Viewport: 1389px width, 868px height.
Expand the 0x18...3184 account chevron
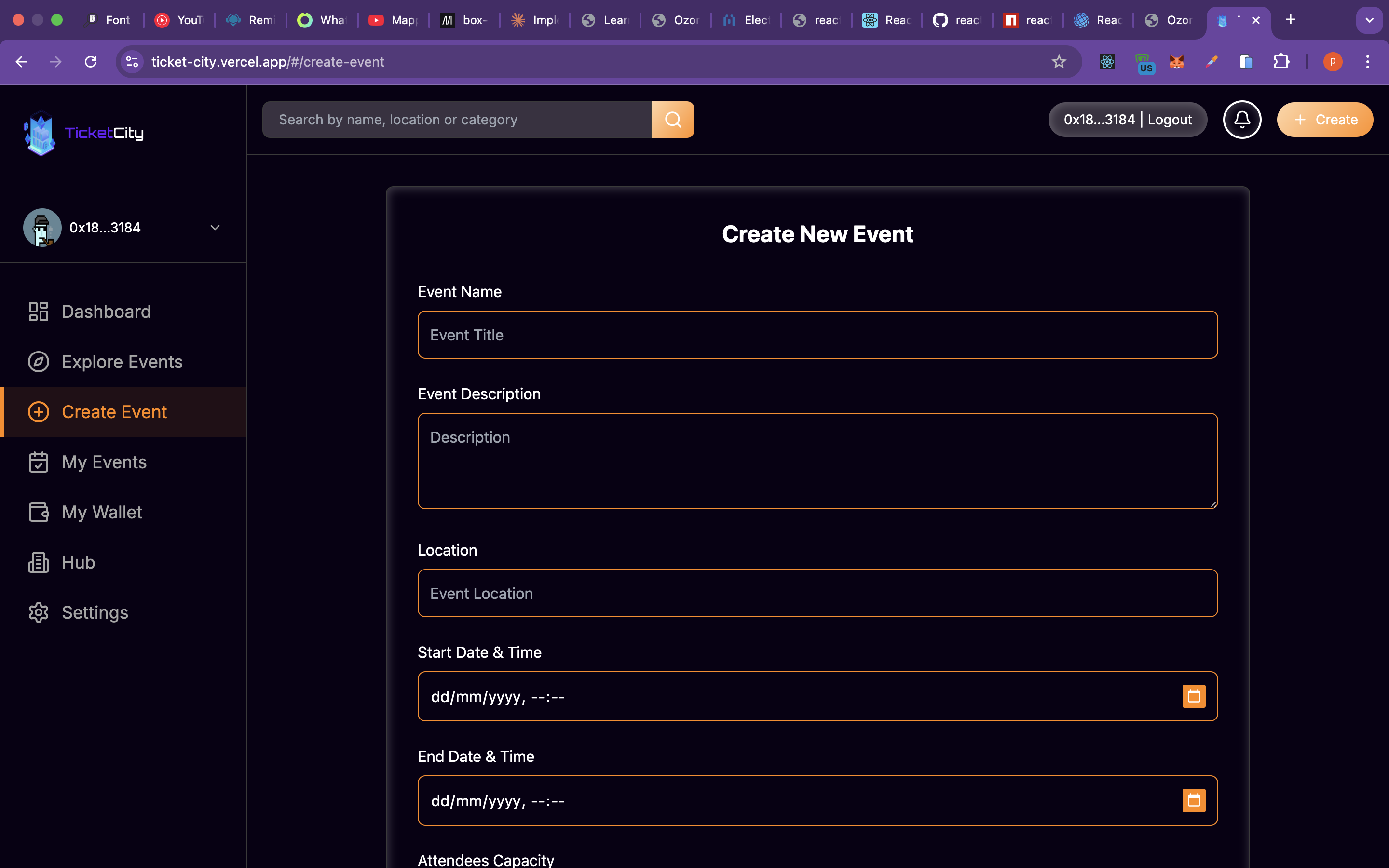(215, 228)
